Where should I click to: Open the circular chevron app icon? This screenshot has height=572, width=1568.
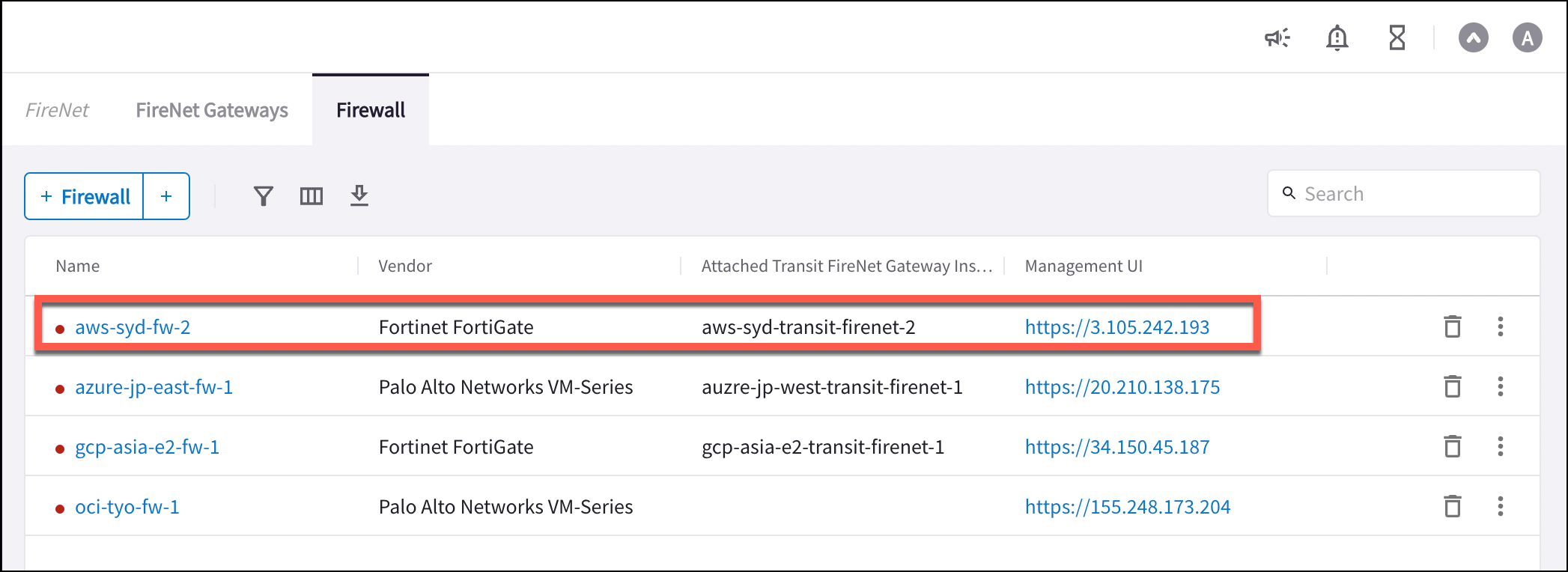click(x=1474, y=37)
